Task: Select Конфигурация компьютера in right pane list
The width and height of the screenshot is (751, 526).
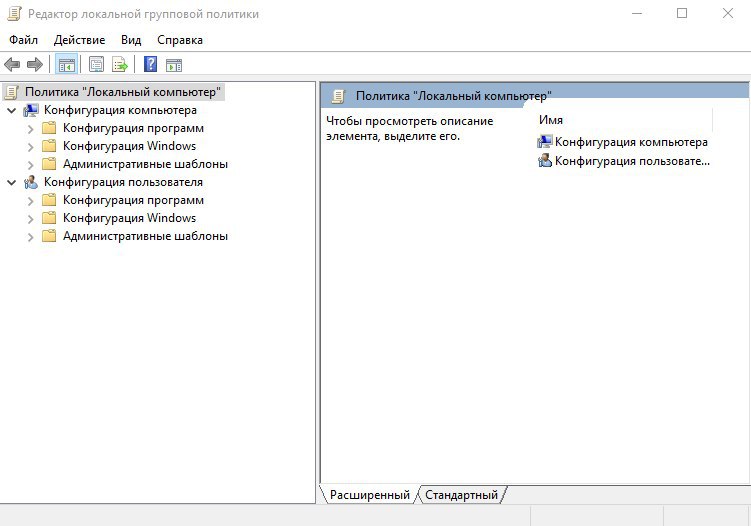Action: 631,142
